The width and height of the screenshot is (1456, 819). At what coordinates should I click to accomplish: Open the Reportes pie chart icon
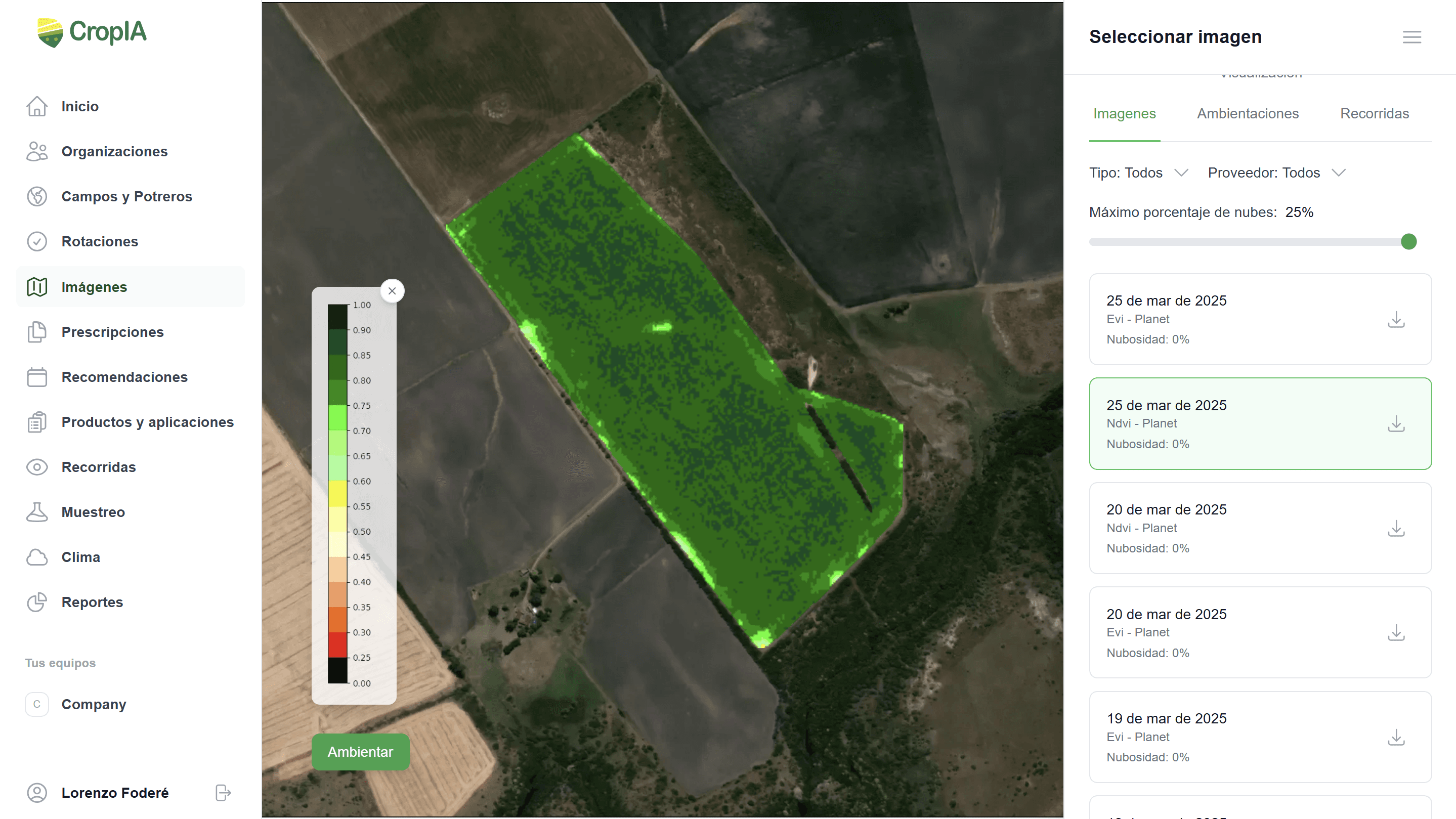tap(37, 602)
